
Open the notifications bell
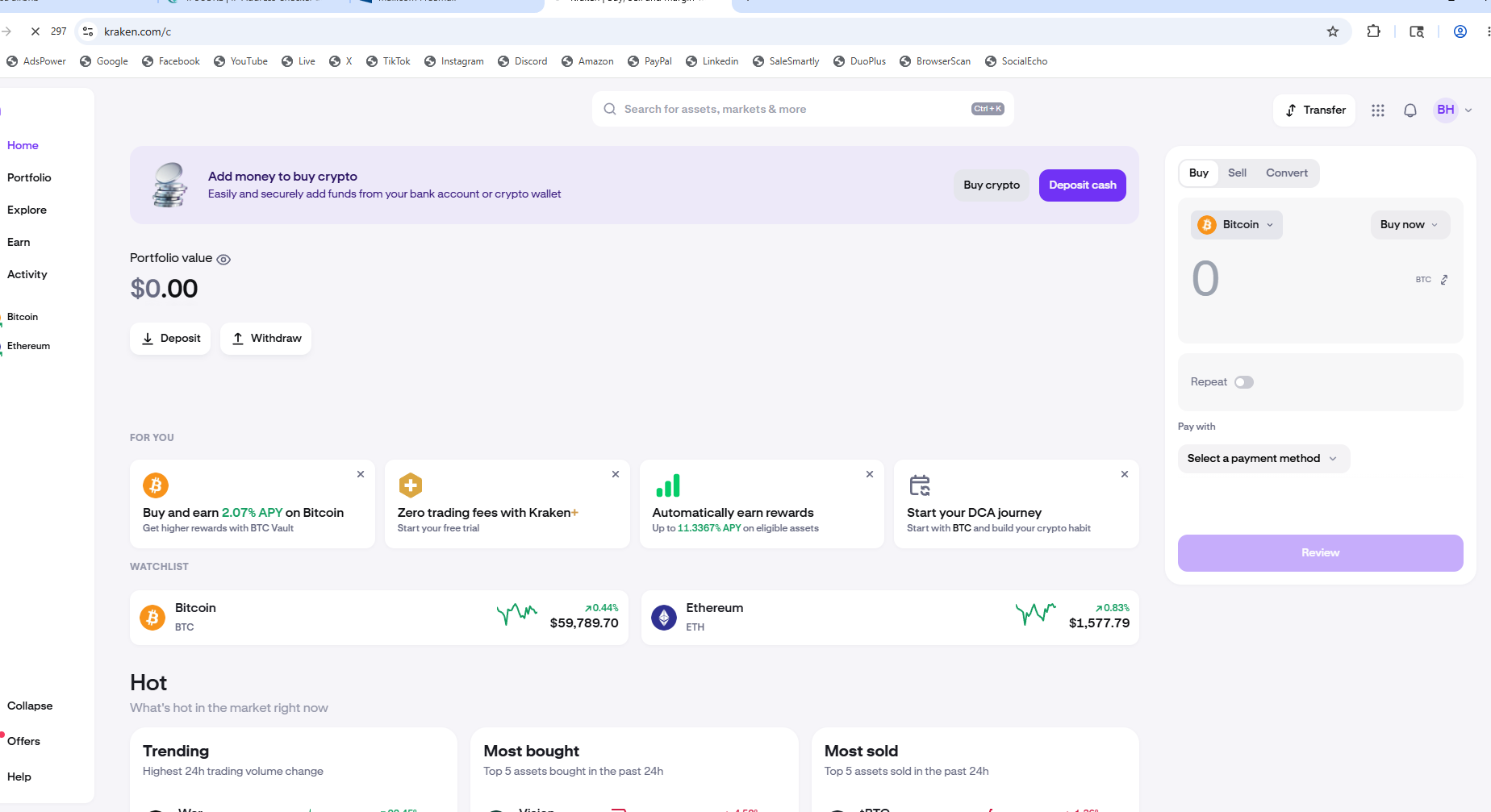coord(1410,110)
